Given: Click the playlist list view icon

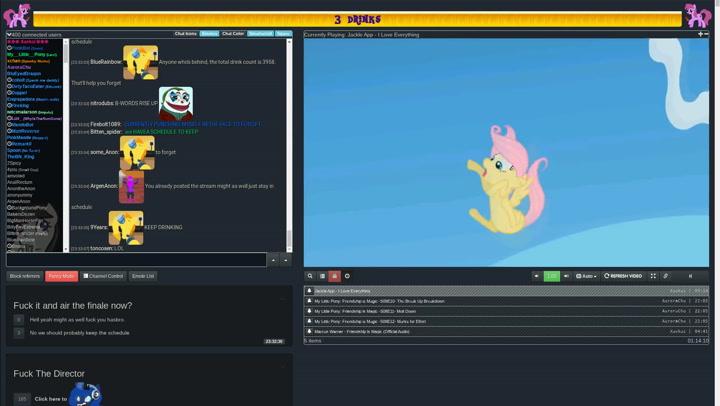Looking at the screenshot, I should 322,276.
